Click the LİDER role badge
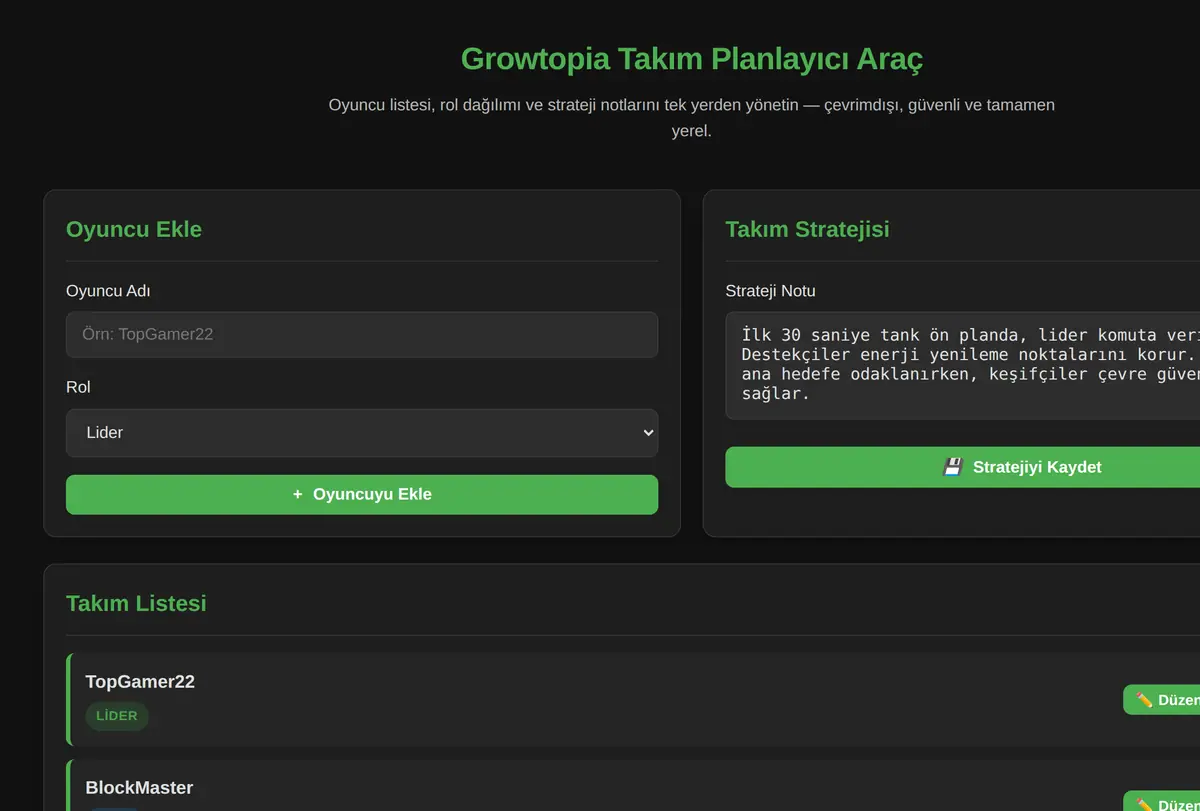Image resolution: width=1200 pixels, height=811 pixels. pyautogui.click(x=117, y=716)
